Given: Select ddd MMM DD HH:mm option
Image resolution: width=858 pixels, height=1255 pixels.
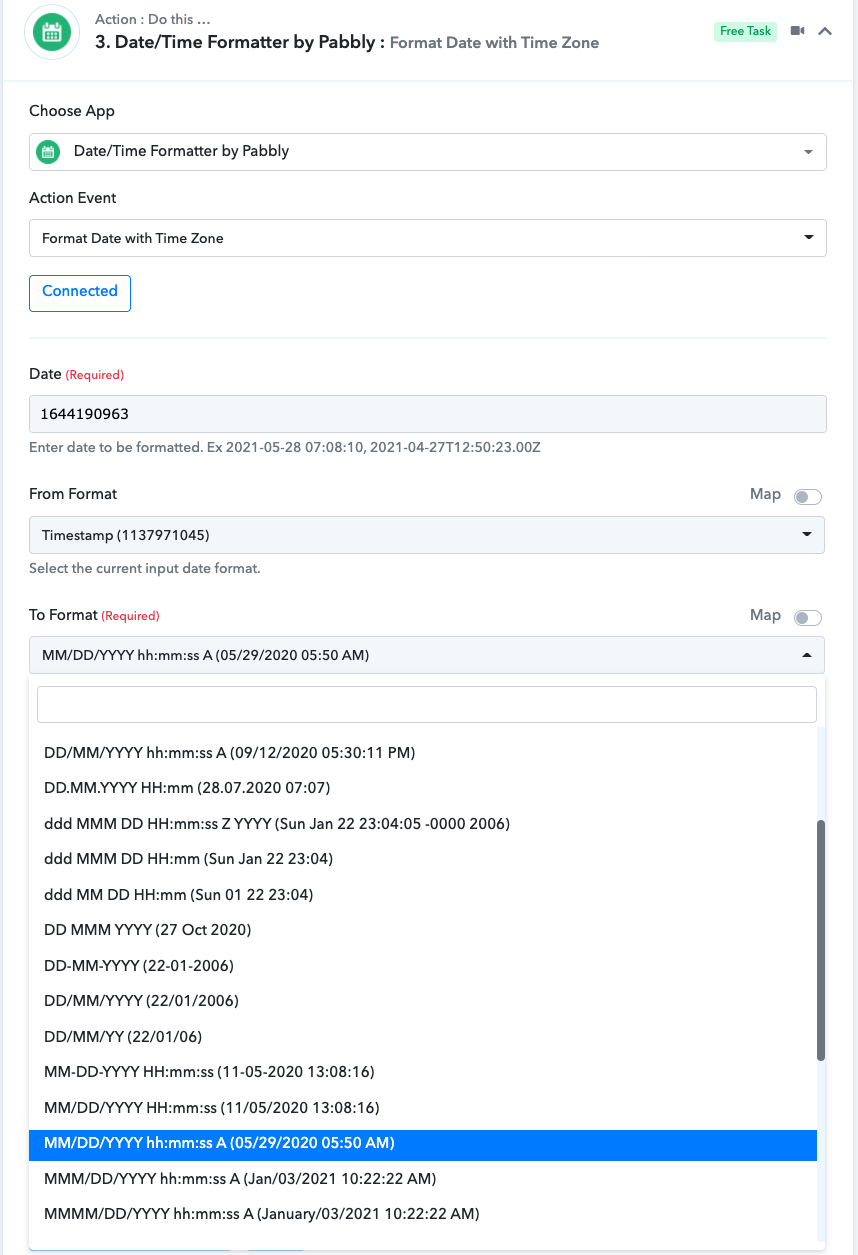Looking at the screenshot, I should click(423, 859).
